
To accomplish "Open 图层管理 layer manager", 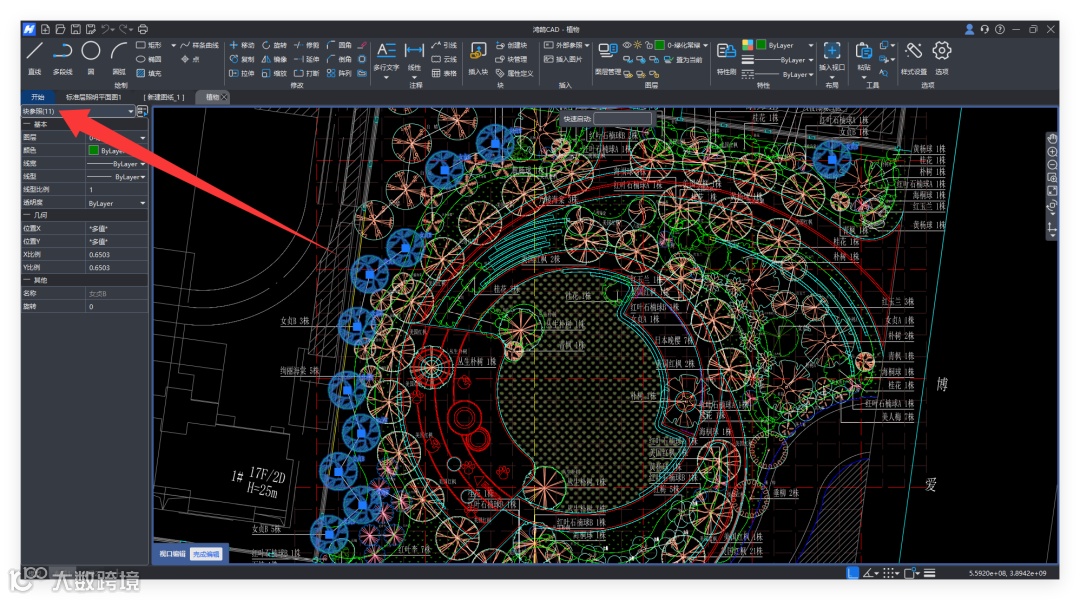I will 608,58.
